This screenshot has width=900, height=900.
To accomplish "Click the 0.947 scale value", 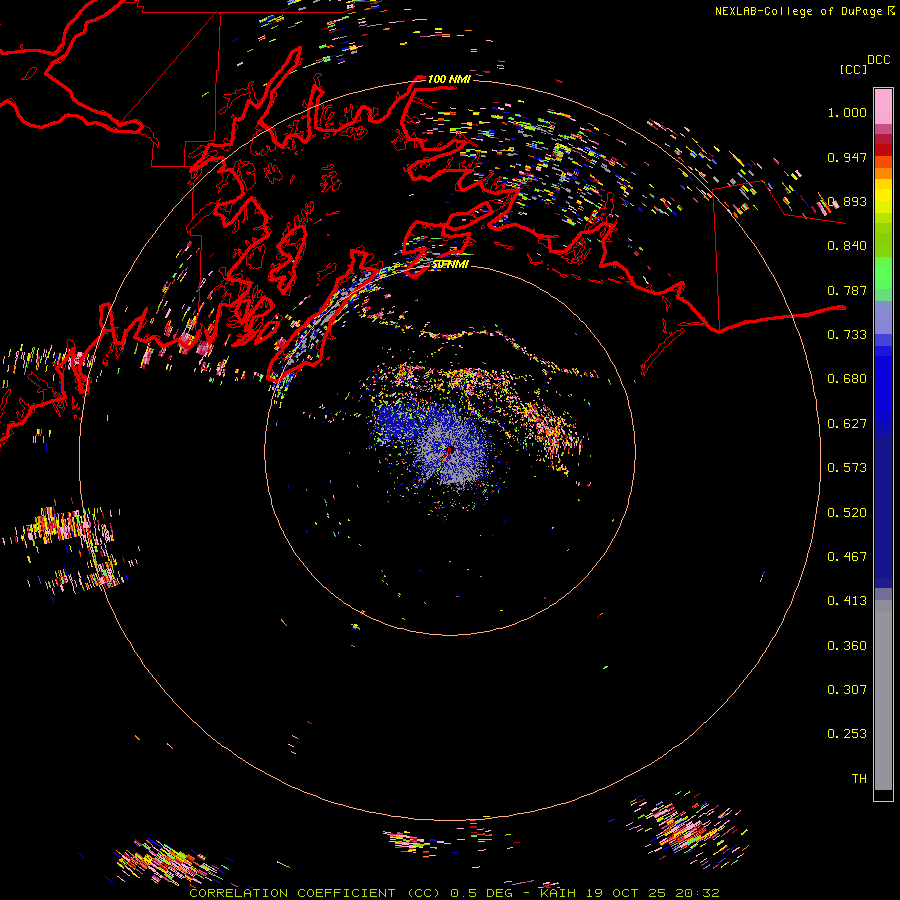I will pos(847,157).
